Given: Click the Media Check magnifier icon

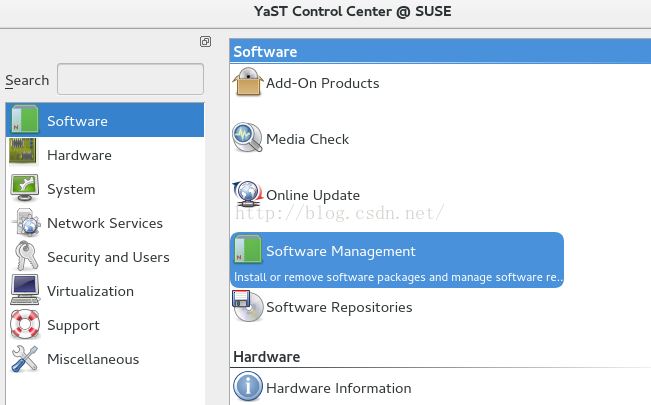Looking at the screenshot, I should click(x=247, y=137).
